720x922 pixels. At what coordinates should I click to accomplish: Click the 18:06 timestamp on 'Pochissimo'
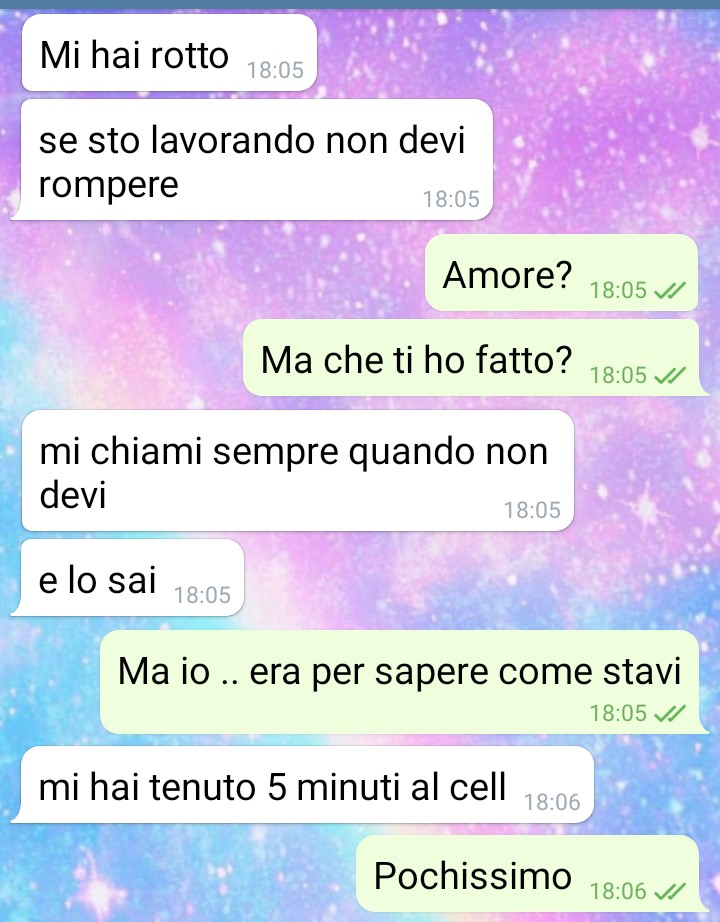pyautogui.click(x=618, y=891)
